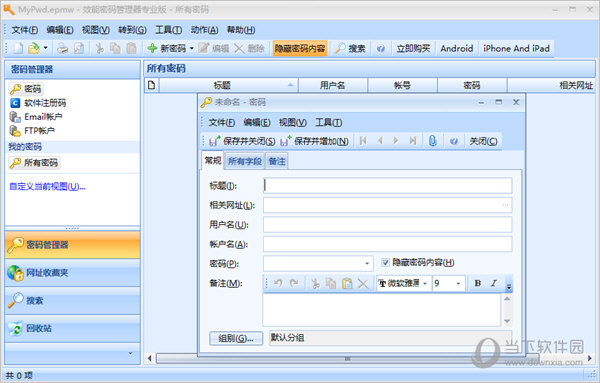Open the 回收站 navigation pane

click(72, 328)
